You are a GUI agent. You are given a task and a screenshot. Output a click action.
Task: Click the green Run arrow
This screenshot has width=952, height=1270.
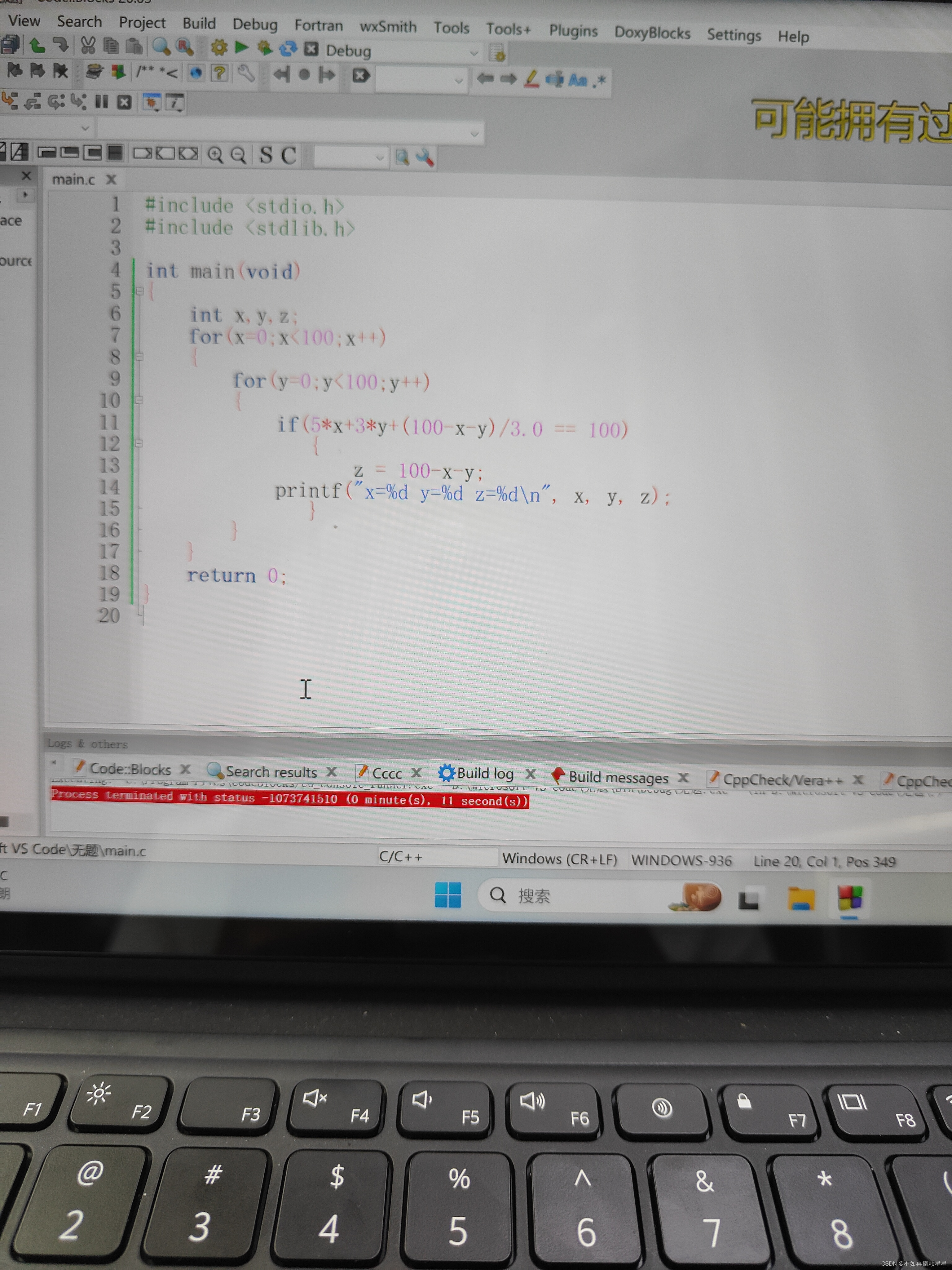(x=242, y=48)
